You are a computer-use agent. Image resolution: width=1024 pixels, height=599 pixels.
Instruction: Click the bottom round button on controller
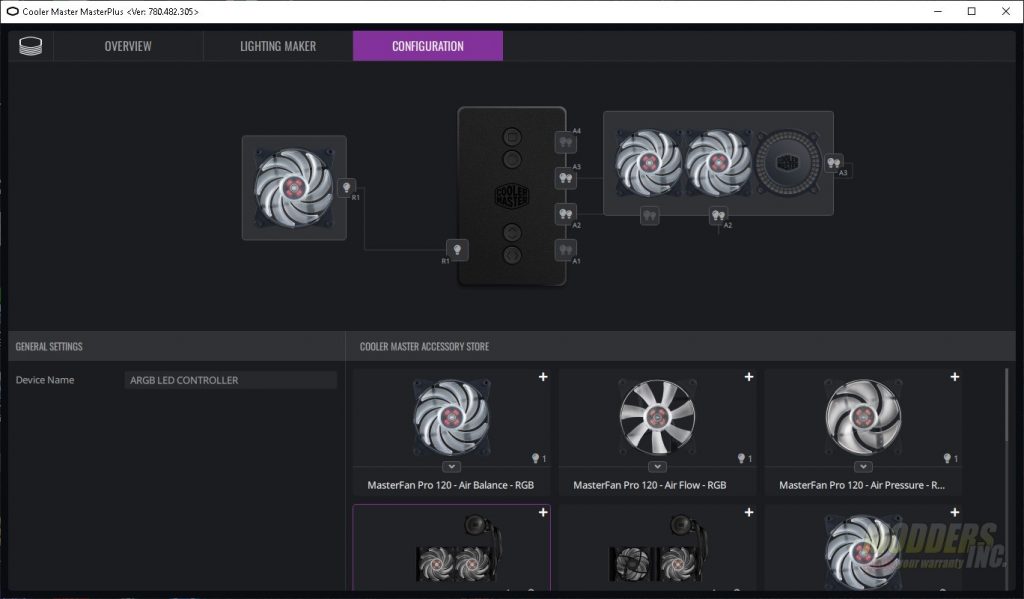coord(512,254)
